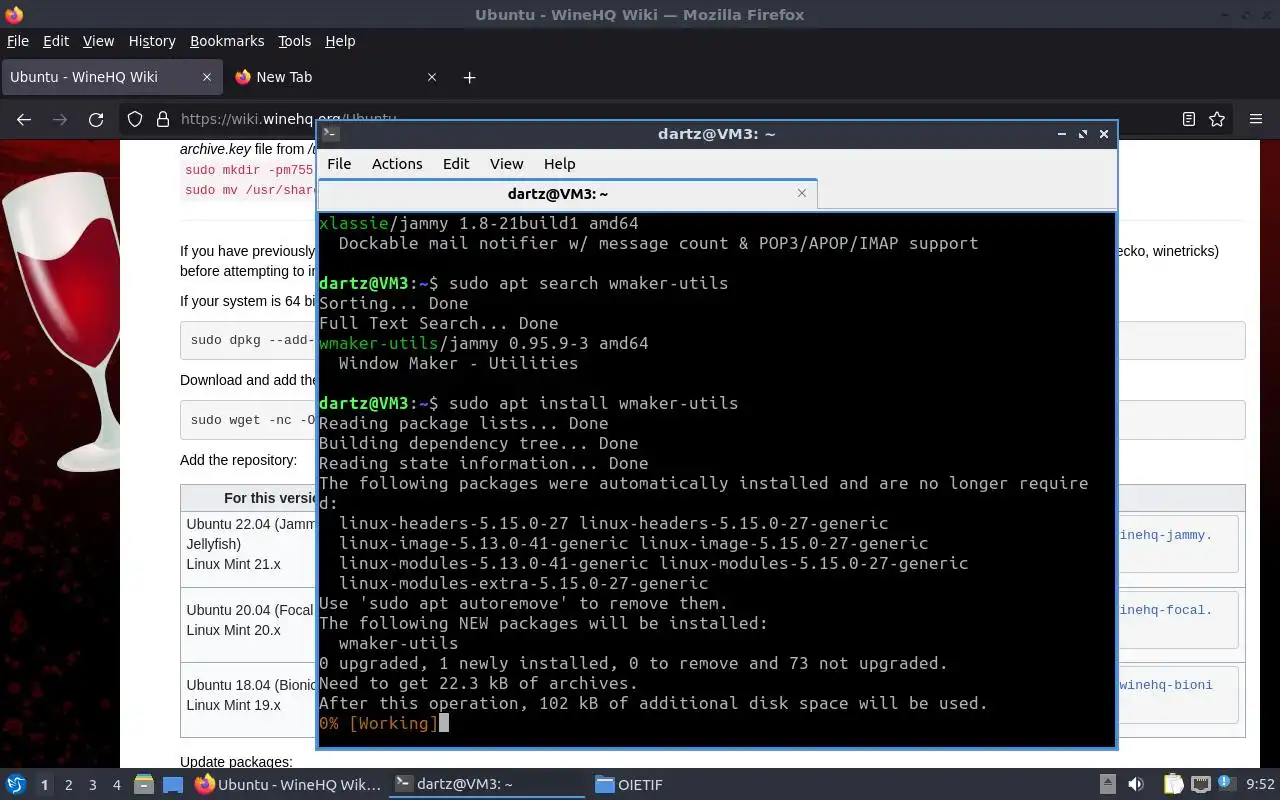Image resolution: width=1280 pixels, height=800 pixels.
Task: Open clipboard manager tray icon
Action: click(x=1174, y=785)
